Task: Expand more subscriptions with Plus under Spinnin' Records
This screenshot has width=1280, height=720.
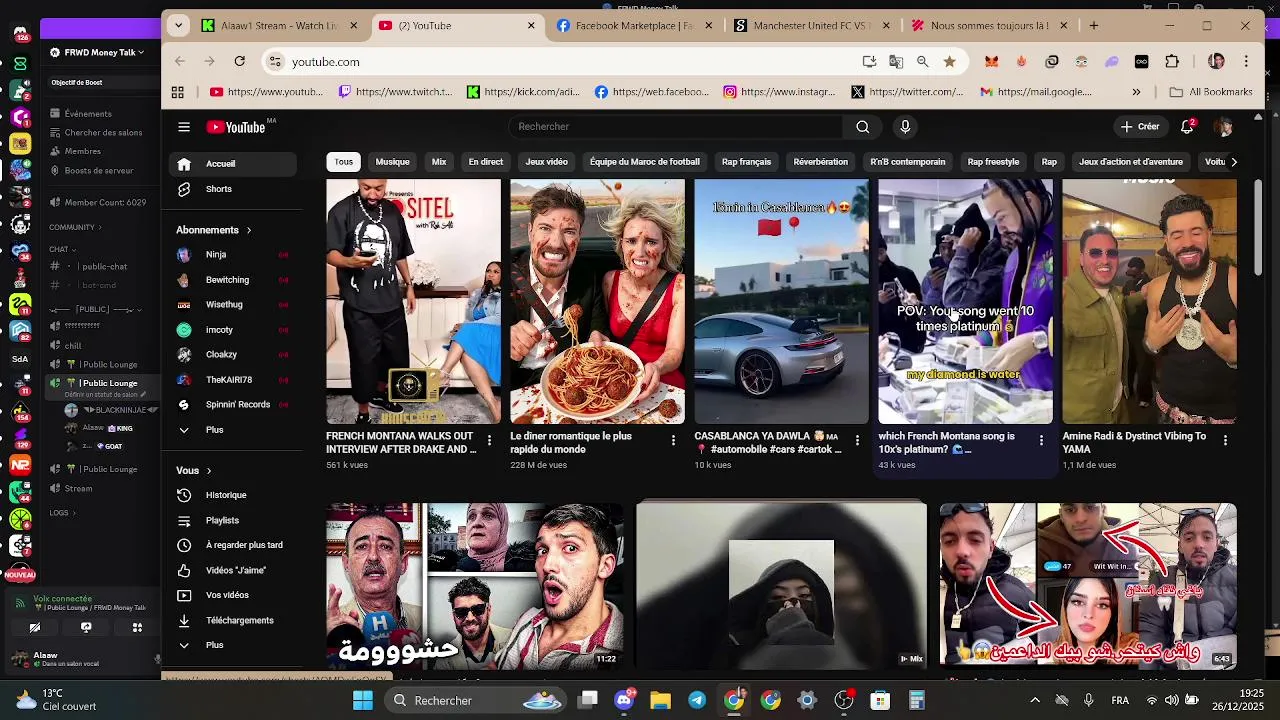Action: (x=214, y=430)
